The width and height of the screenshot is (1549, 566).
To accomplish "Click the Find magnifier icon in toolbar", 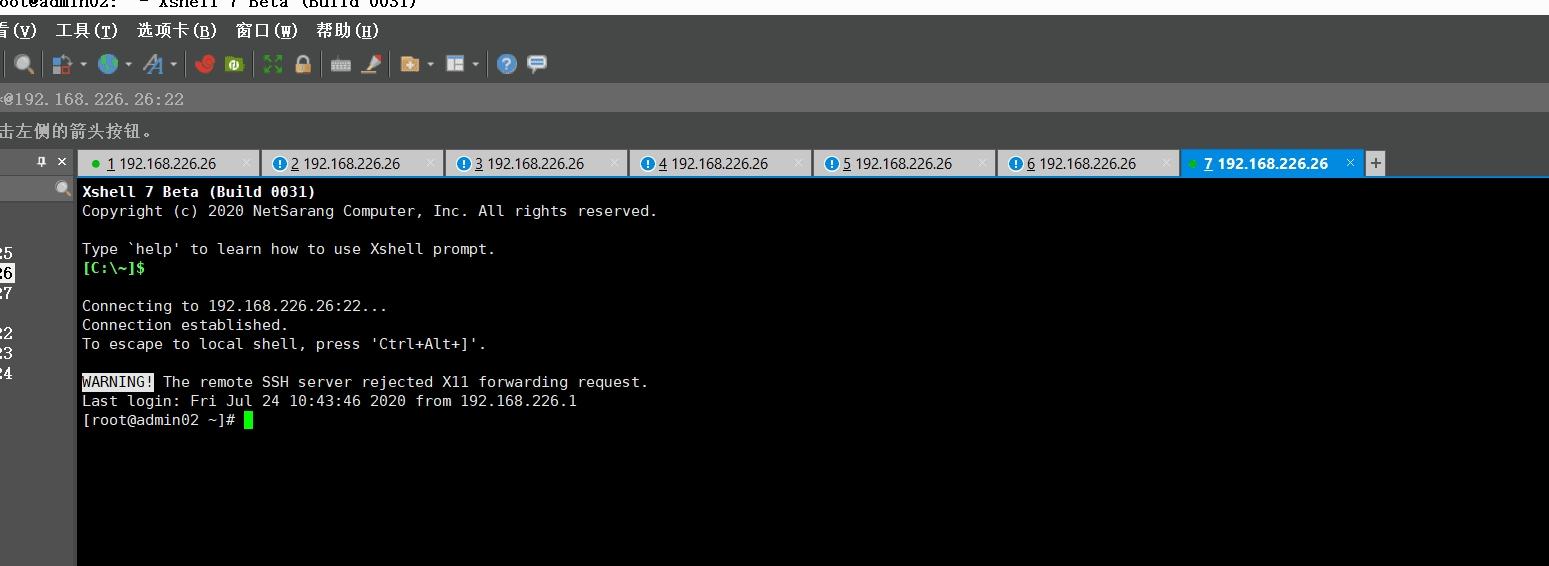I will [x=24, y=64].
